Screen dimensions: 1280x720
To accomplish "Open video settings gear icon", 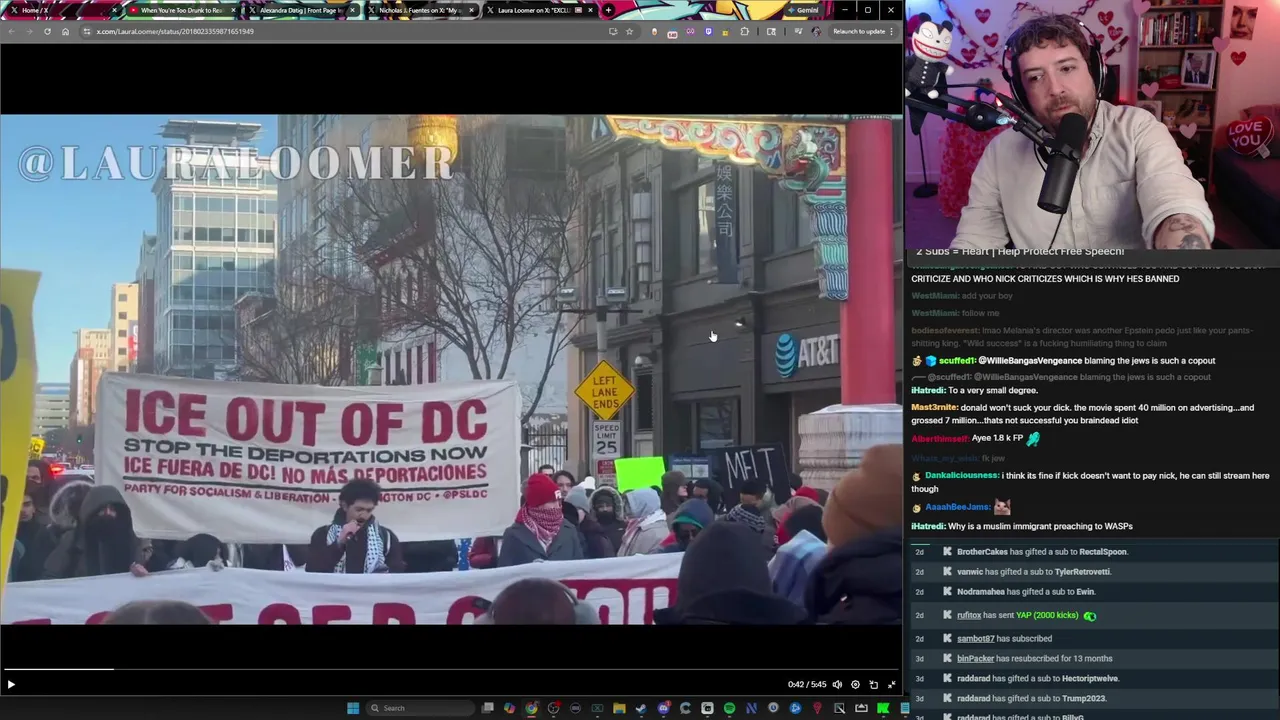I will 855,684.
